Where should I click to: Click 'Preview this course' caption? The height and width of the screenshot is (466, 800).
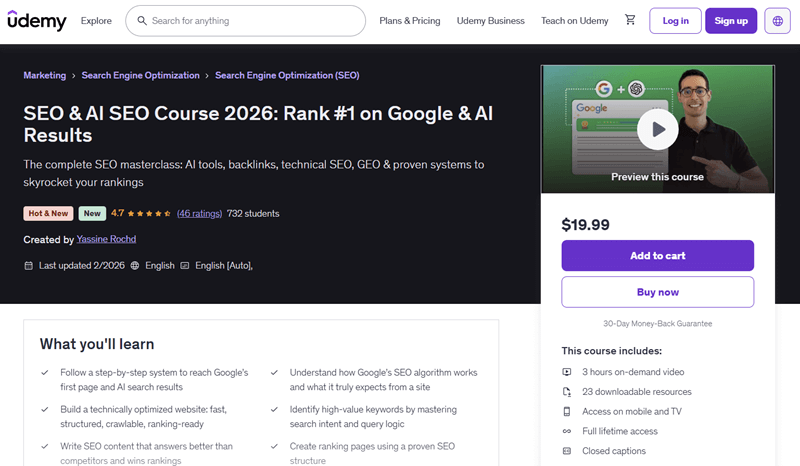point(657,177)
